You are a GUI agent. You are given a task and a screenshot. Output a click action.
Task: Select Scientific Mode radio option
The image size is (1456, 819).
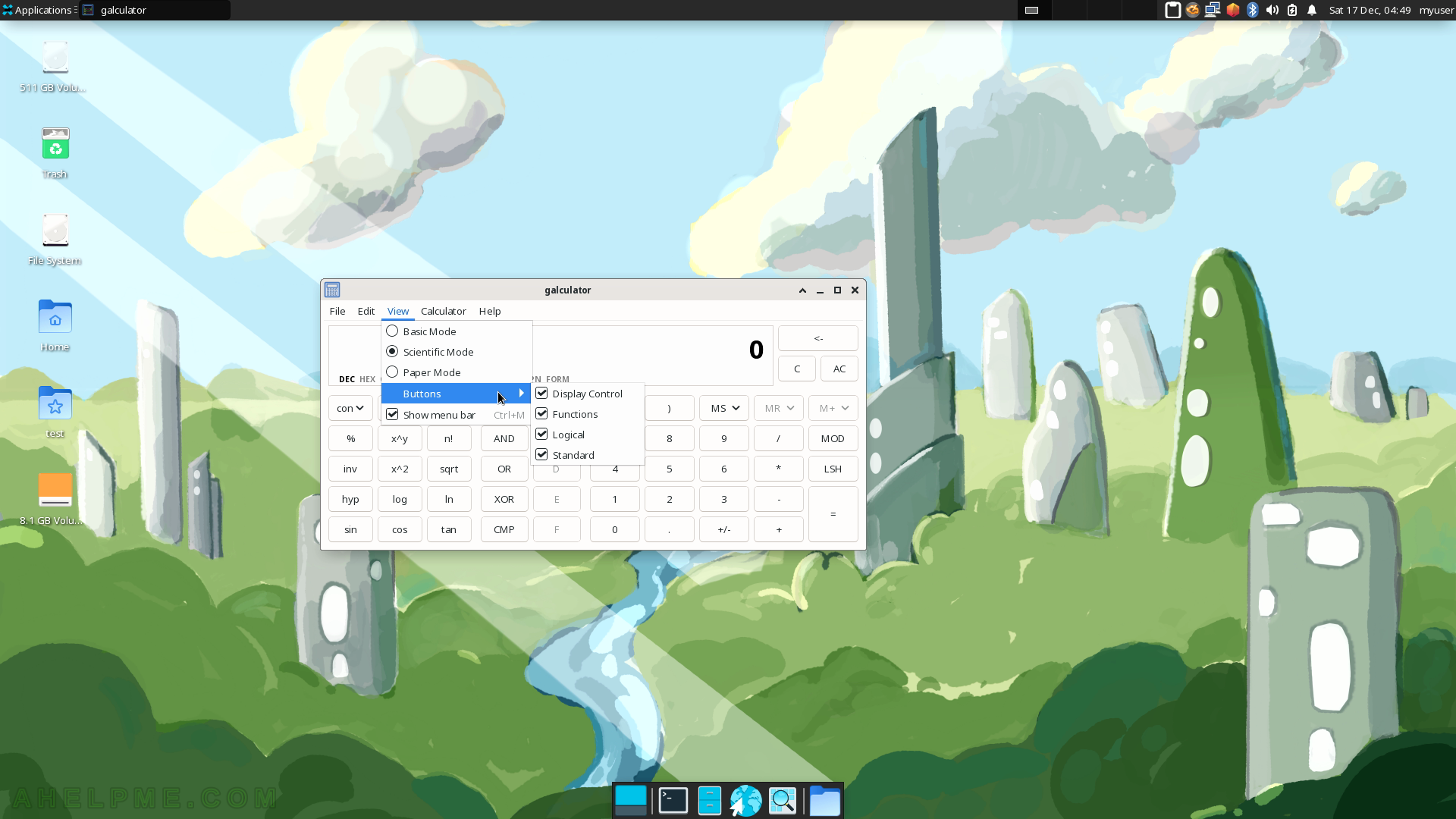coord(457,352)
